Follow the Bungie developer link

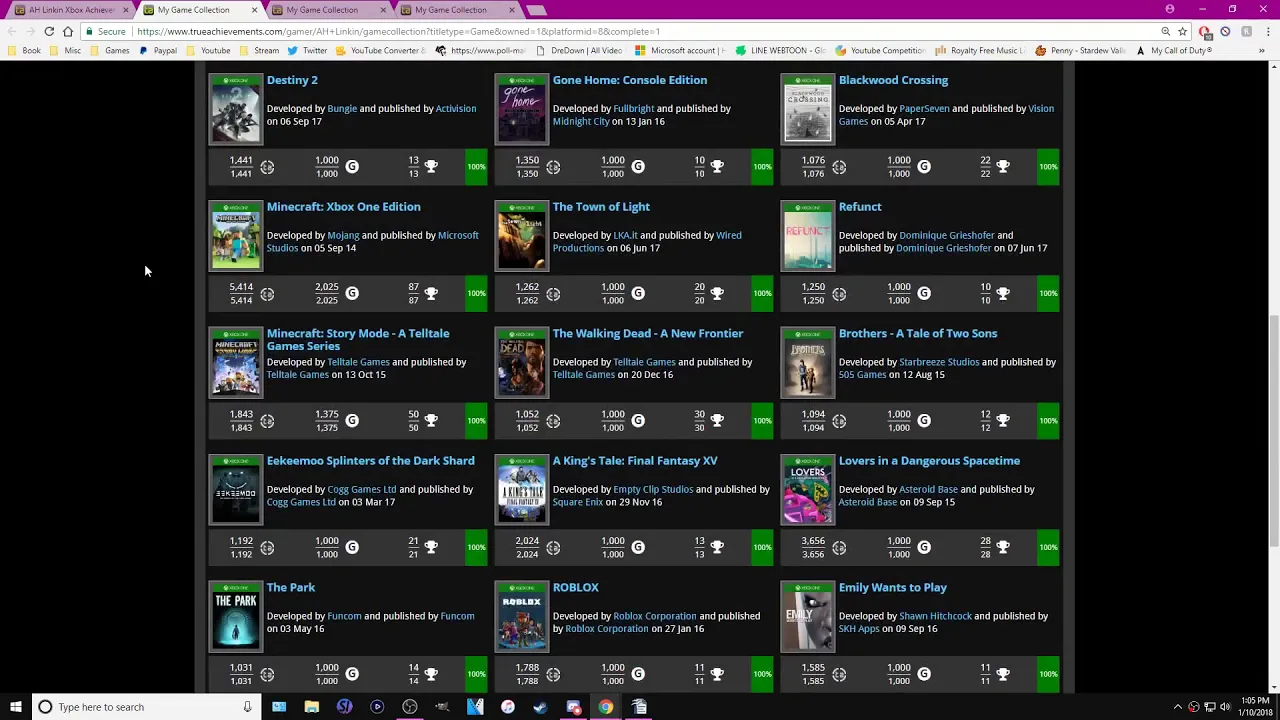(x=342, y=108)
